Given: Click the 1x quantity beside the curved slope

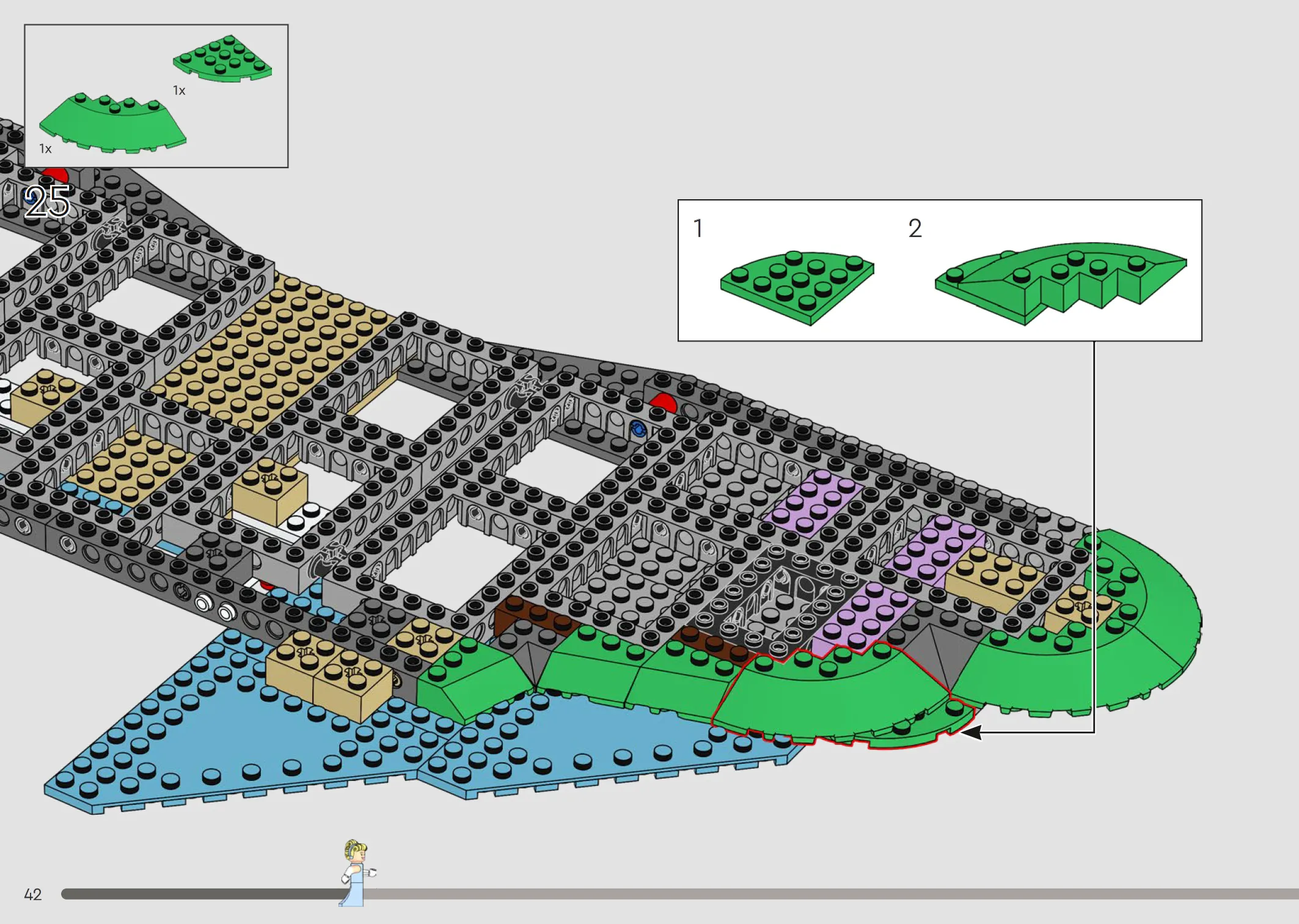Looking at the screenshot, I should (x=46, y=148).
